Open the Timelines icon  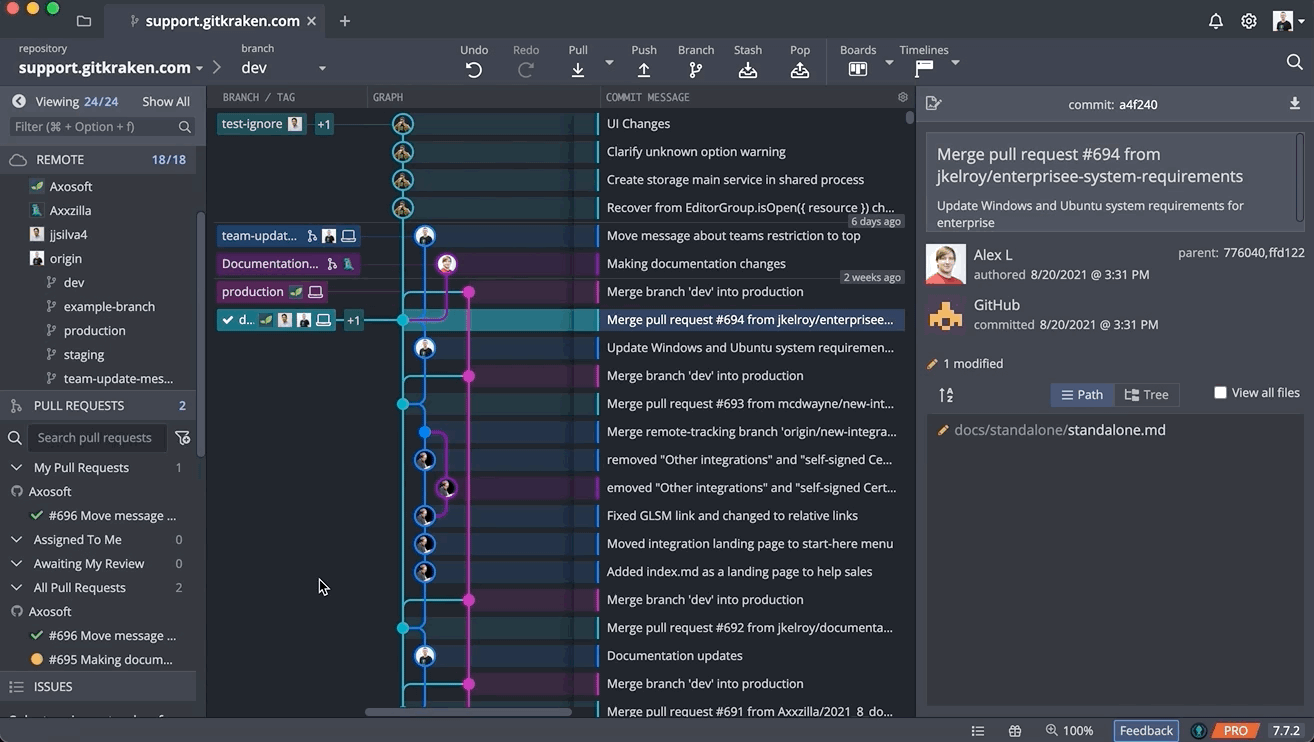pos(924,69)
